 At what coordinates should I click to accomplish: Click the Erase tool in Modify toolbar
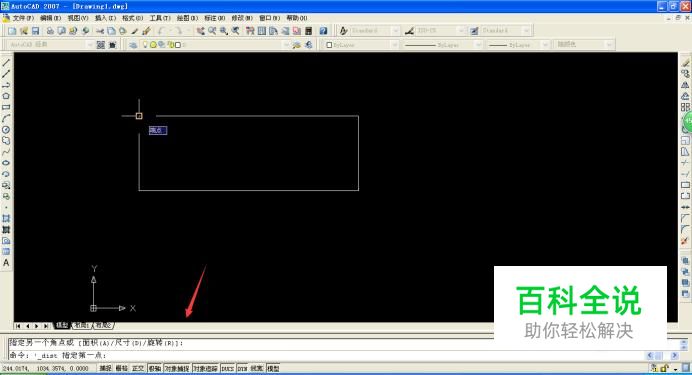pyautogui.click(x=685, y=63)
